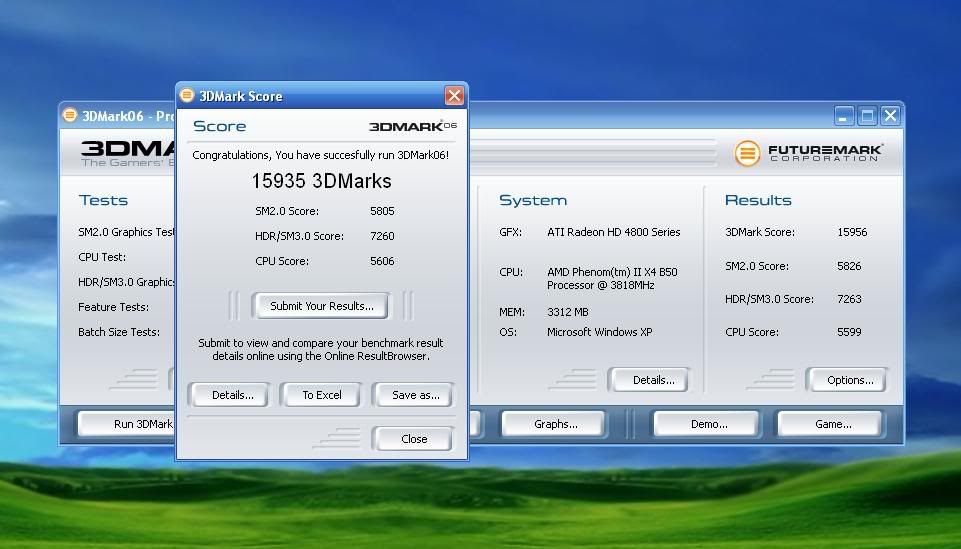The width and height of the screenshot is (961, 549).
Task: Click Results SM2.0 Score value 5826
Action: (x=849, y=266)
